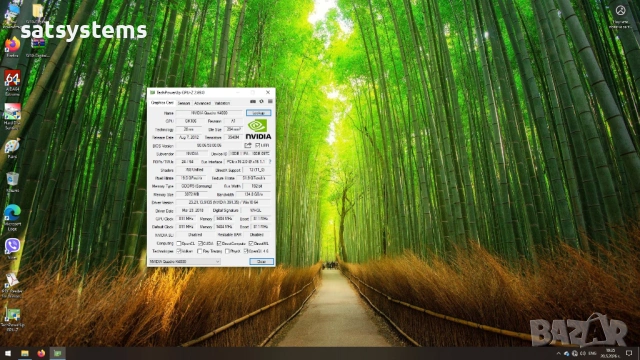Switch to the Graphics Card tab
This screenshot has height=360, width=640.
coord(162,103)
